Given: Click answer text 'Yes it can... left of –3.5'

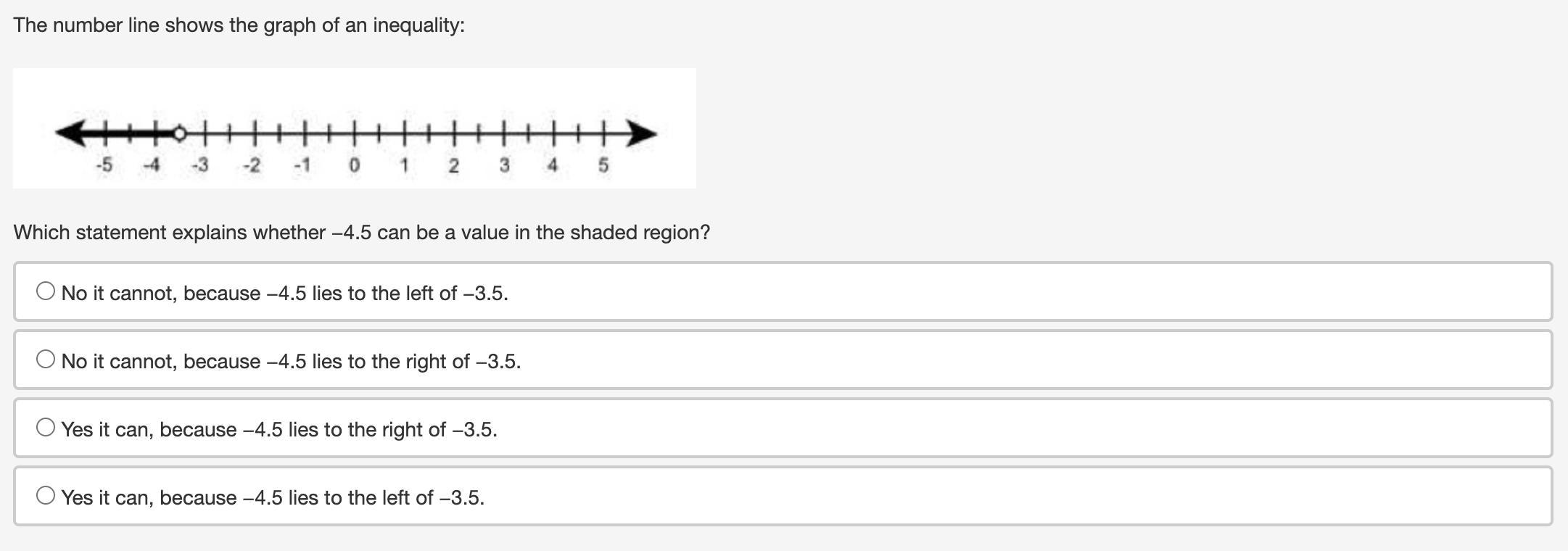Looking at the screenshot, I should (273, 497).
